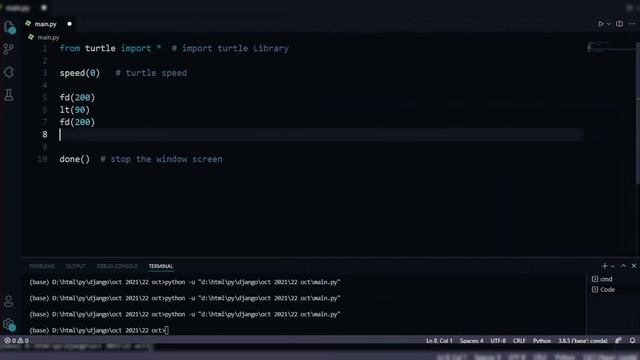Split the editor to the right
640x360 pixels.
pos(619,24)
